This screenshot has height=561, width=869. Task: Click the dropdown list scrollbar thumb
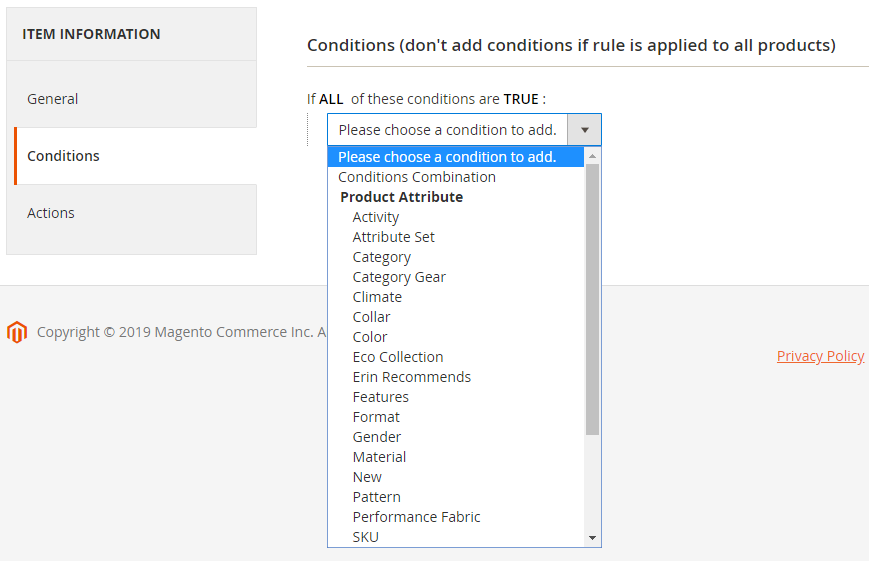pyautogui.click(x=593, y=300)
